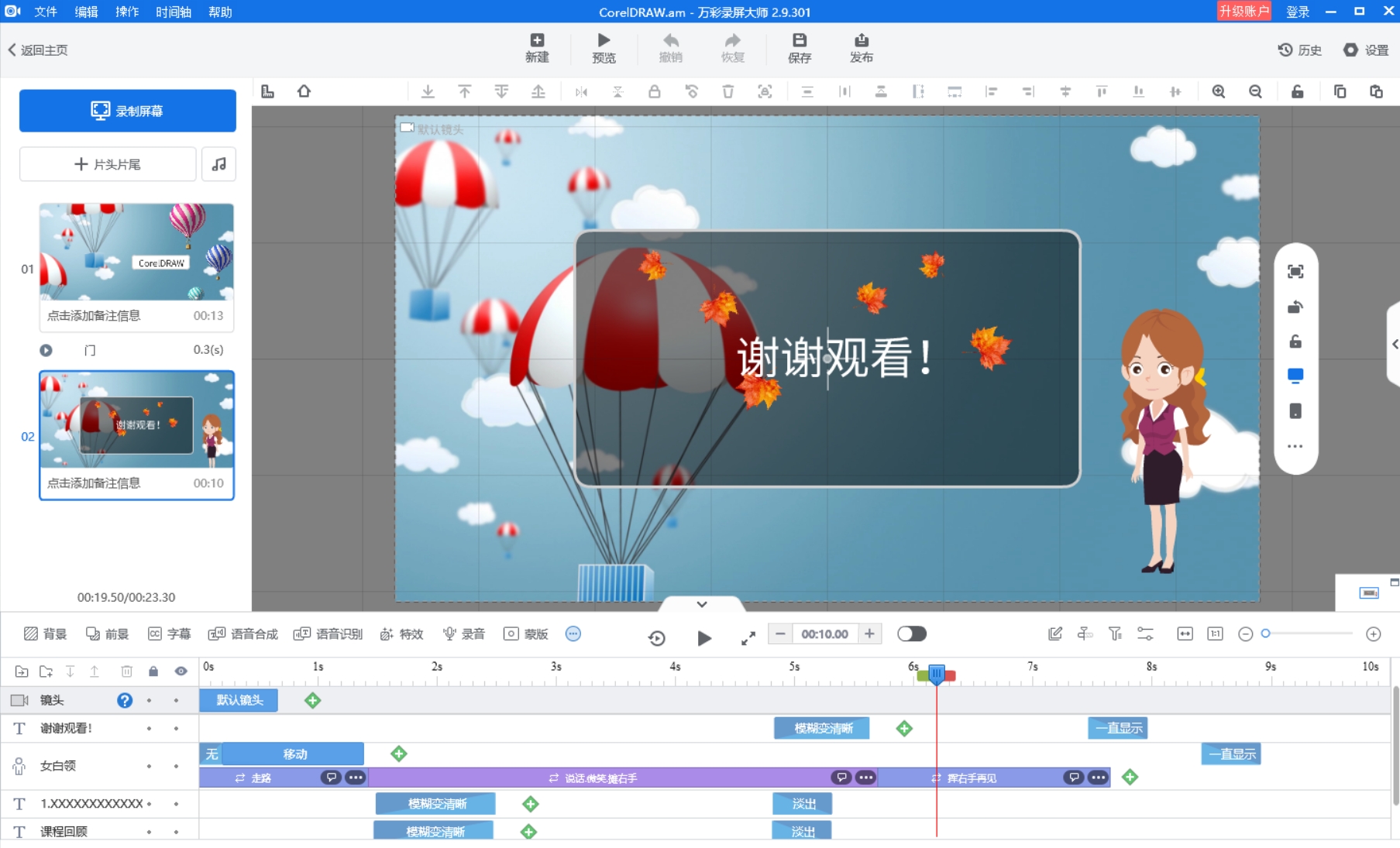This screenshot has width=1400, height=848.
Task: Click the 发布 (Publish) icon
Action: (862, 47)
